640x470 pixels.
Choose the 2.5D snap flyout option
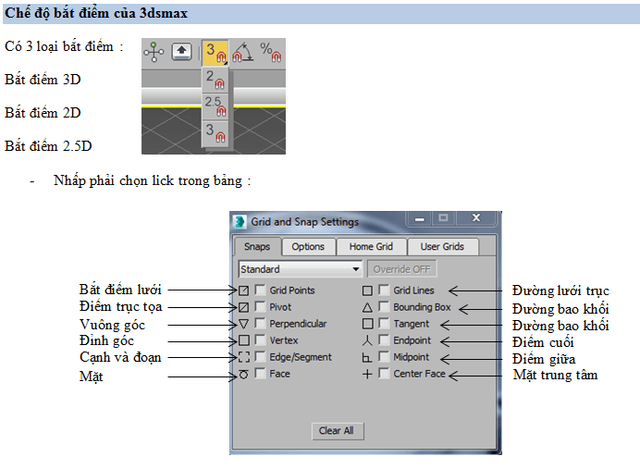215,106
